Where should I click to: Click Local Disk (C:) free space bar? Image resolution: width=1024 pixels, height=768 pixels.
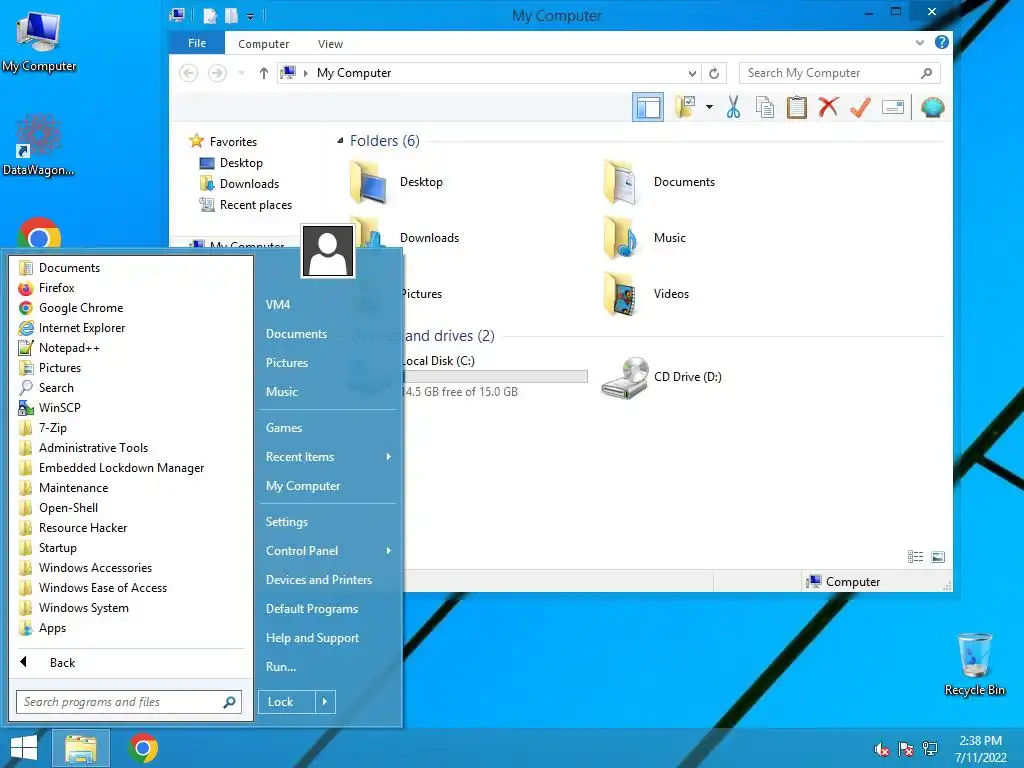tap(495, 377)
